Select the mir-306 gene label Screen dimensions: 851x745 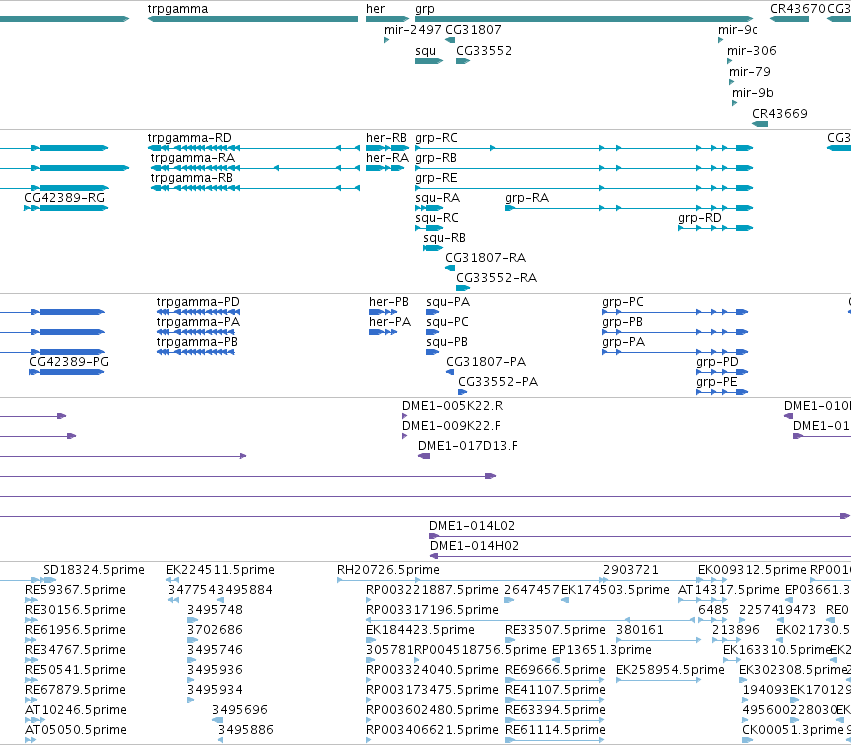click(752, 51)
